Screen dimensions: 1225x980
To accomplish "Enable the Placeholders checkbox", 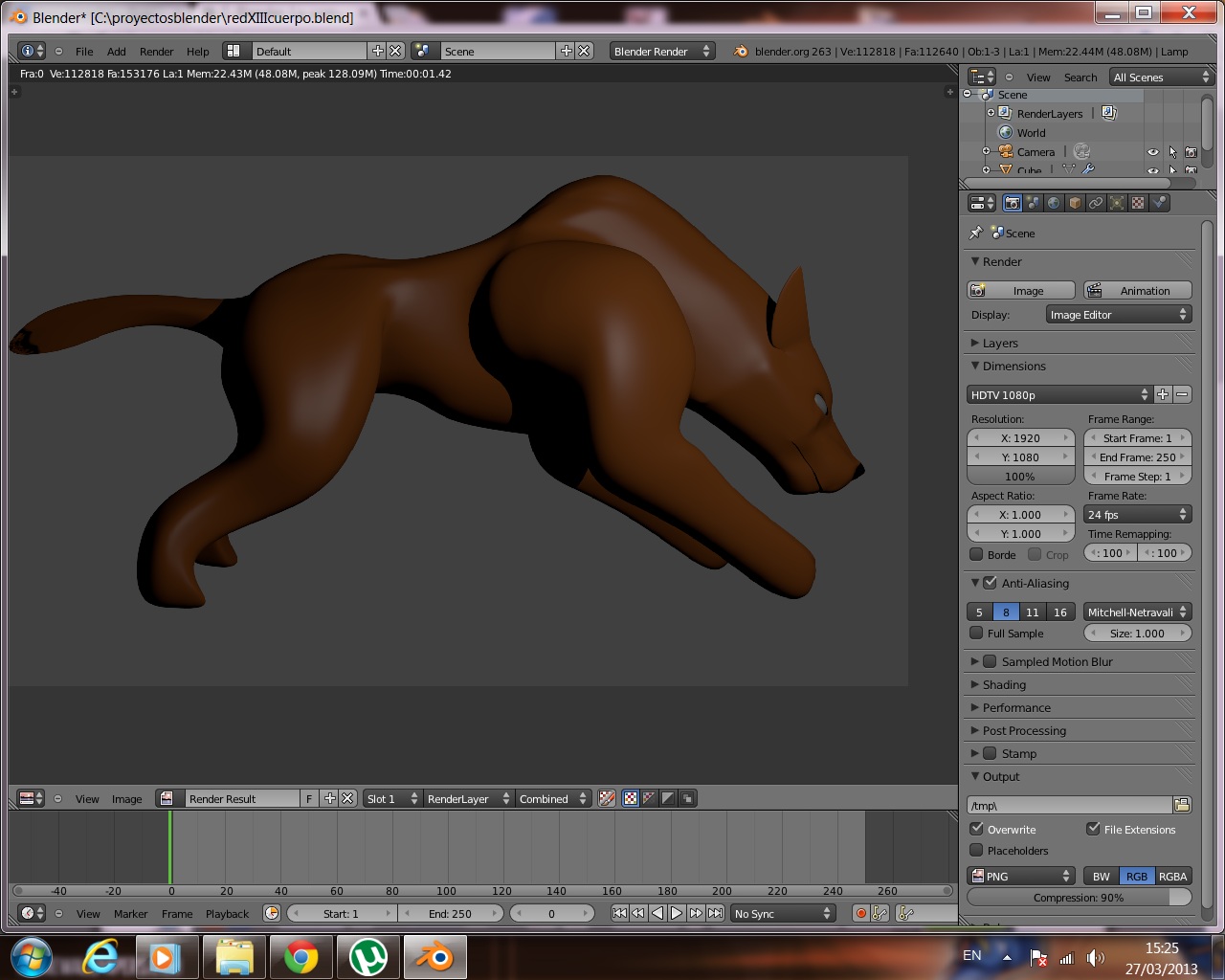I will coord(977,850).
